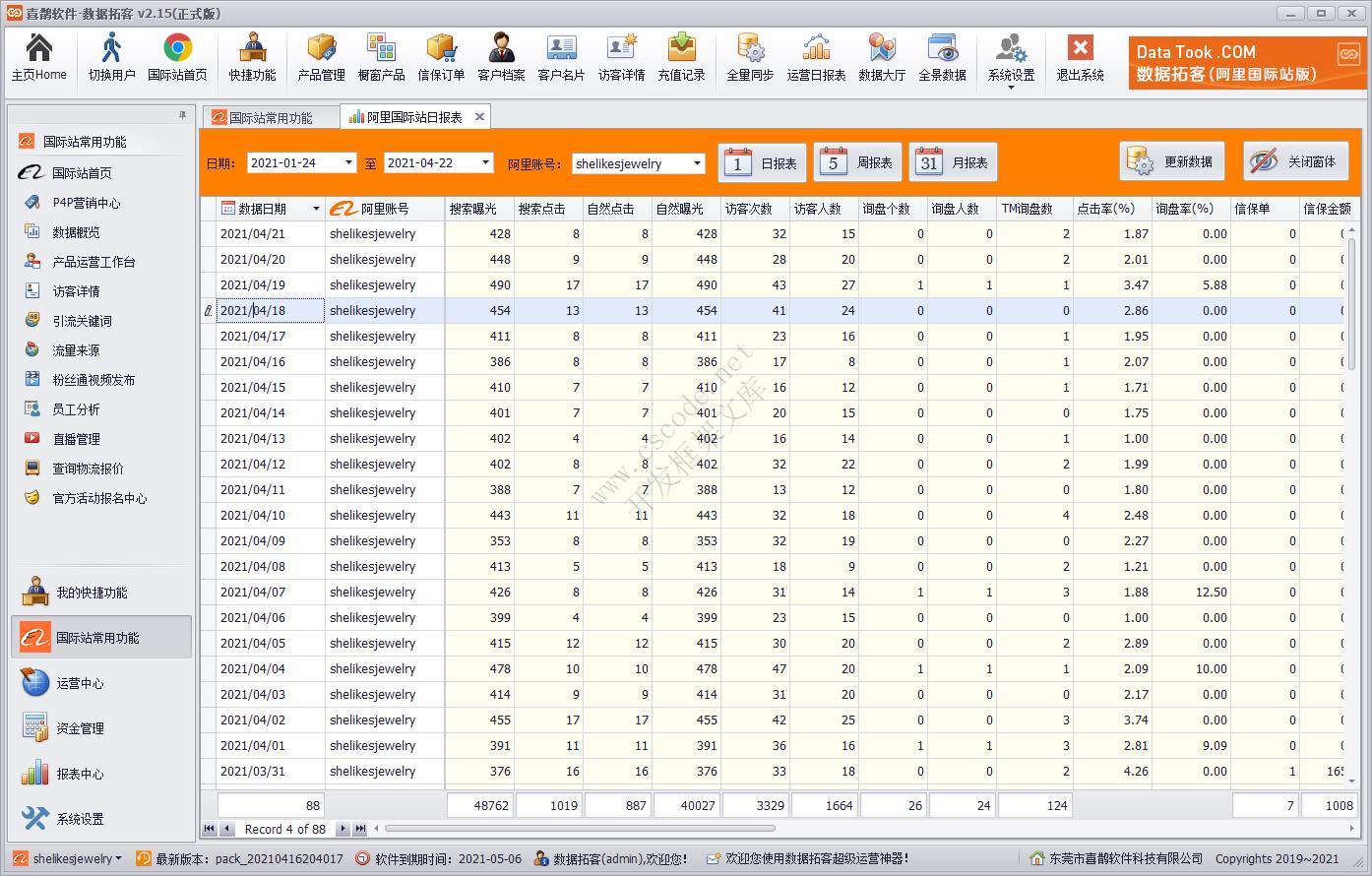Image resolution: width=1372 pixels, height=876 pixels.
Task: Click the 更新数据 button
Action: [1172, 162]
